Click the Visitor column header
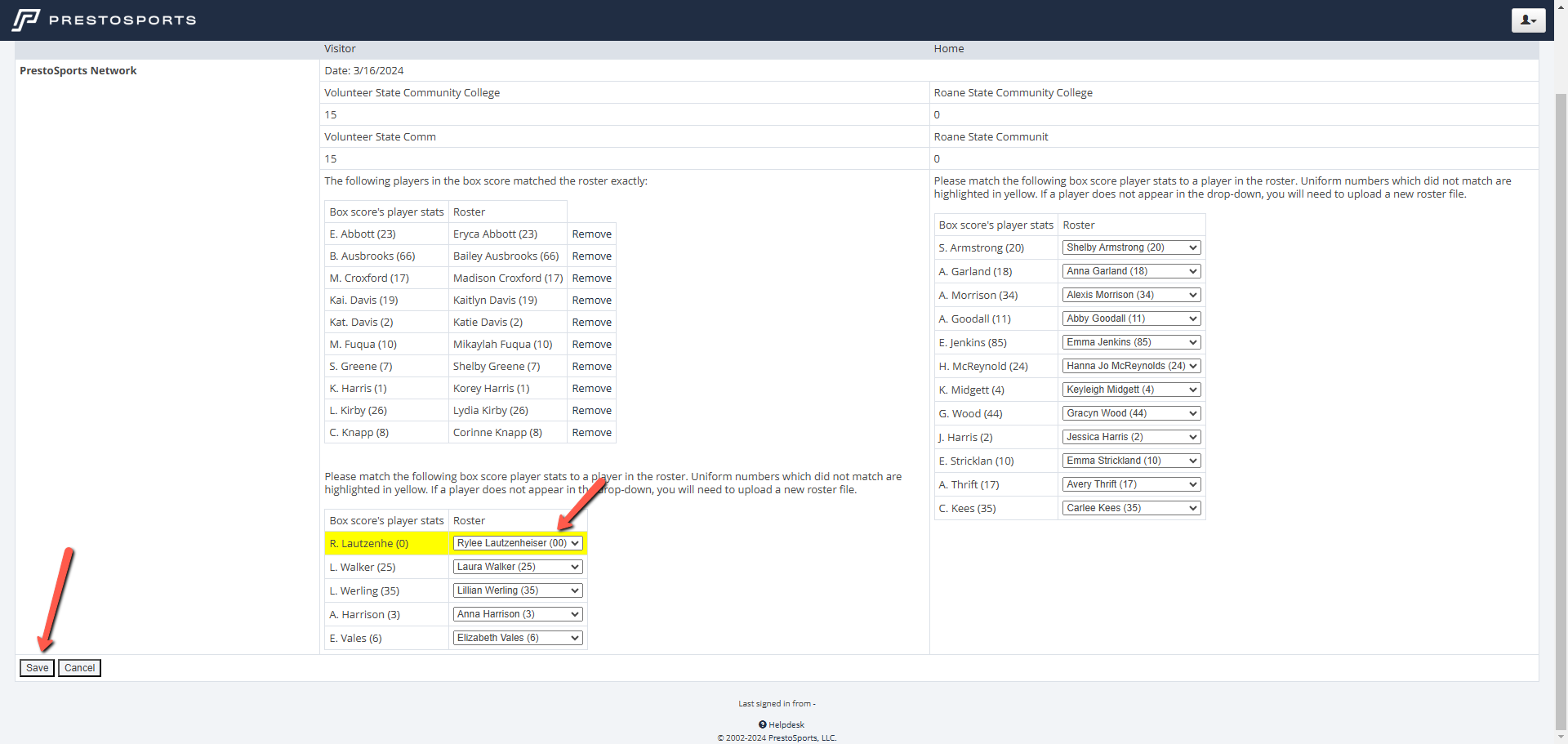 (340, 49)
